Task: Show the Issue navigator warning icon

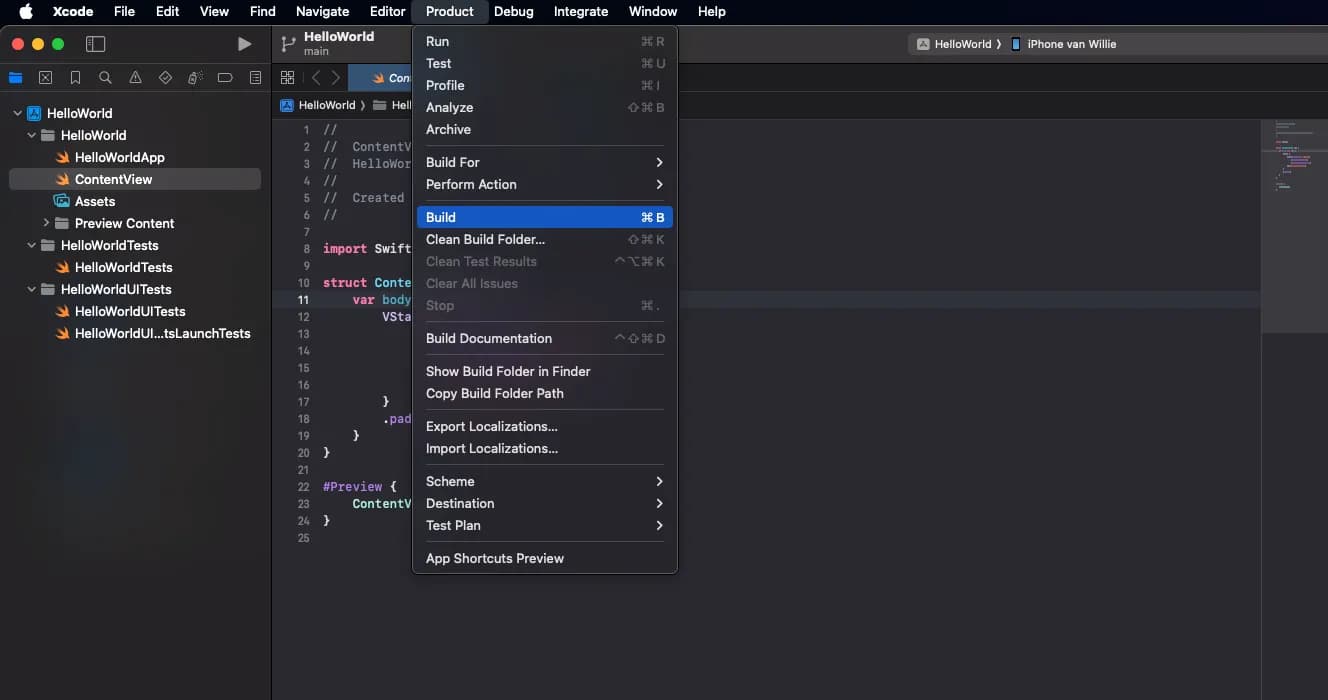Action: pos(135,78)
